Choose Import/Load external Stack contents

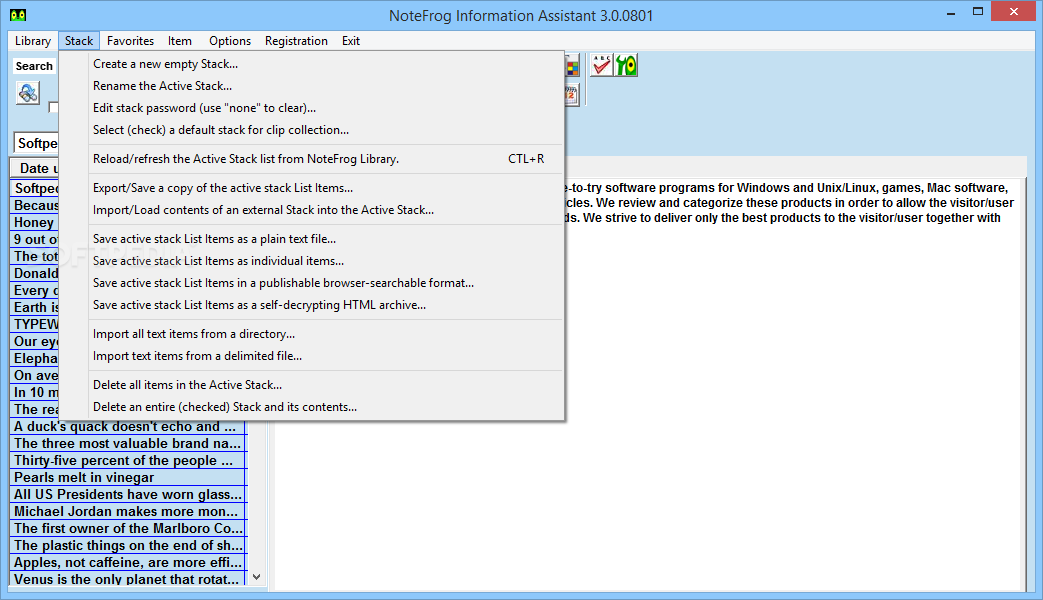(311, 210)
